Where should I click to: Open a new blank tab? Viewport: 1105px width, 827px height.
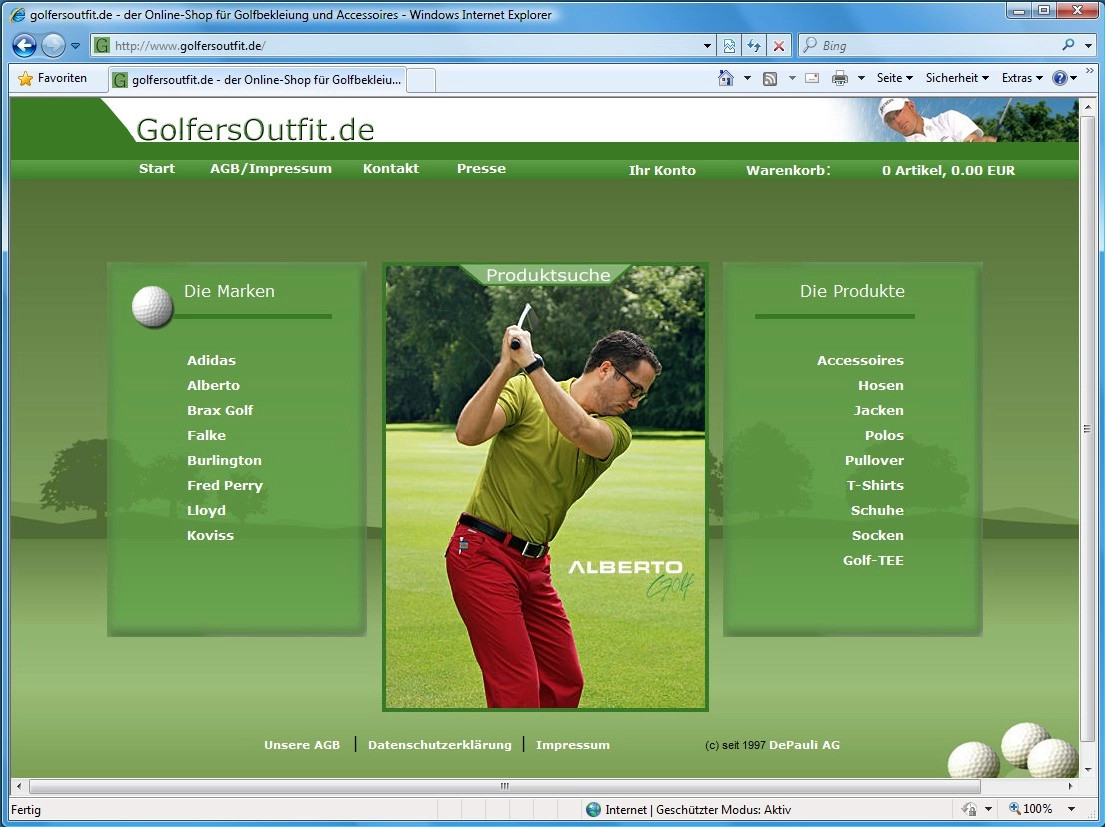tap(421, 80)
